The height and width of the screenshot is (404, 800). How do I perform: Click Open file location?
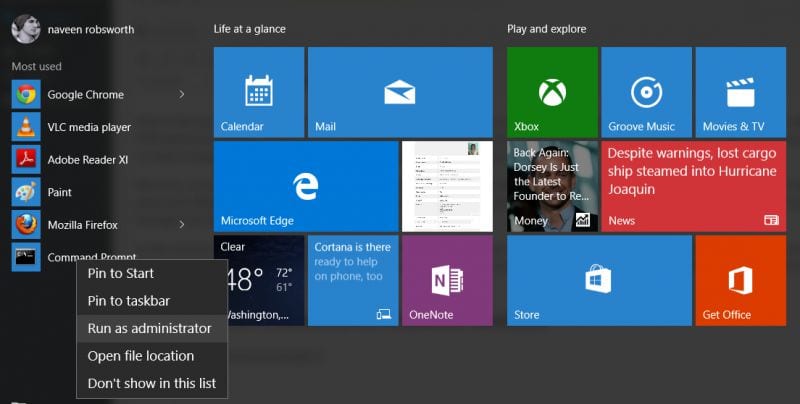[140, 356]
